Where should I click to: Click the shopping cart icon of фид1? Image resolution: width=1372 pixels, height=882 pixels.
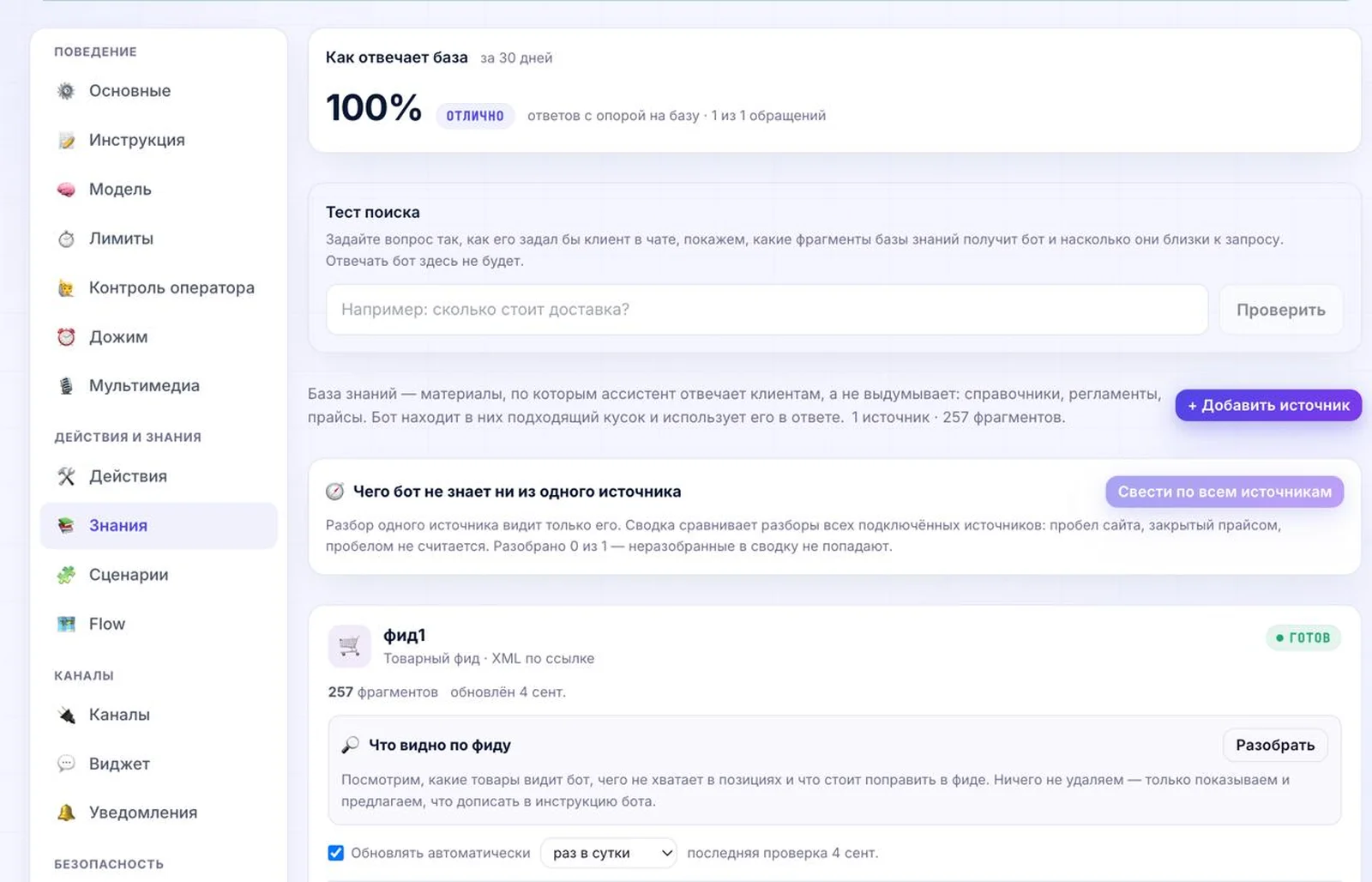click(349, 646)
